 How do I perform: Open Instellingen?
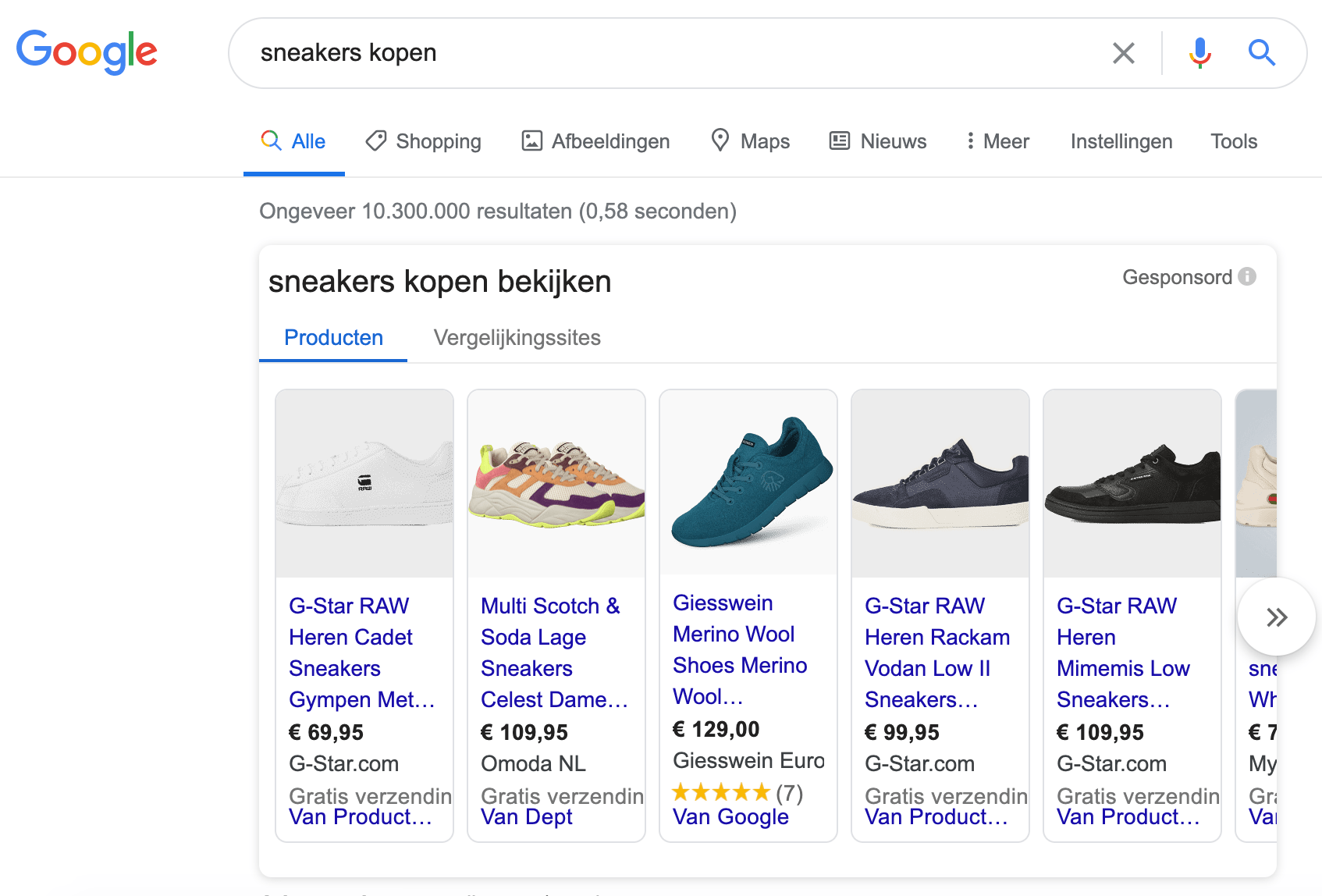(1121, 141)
